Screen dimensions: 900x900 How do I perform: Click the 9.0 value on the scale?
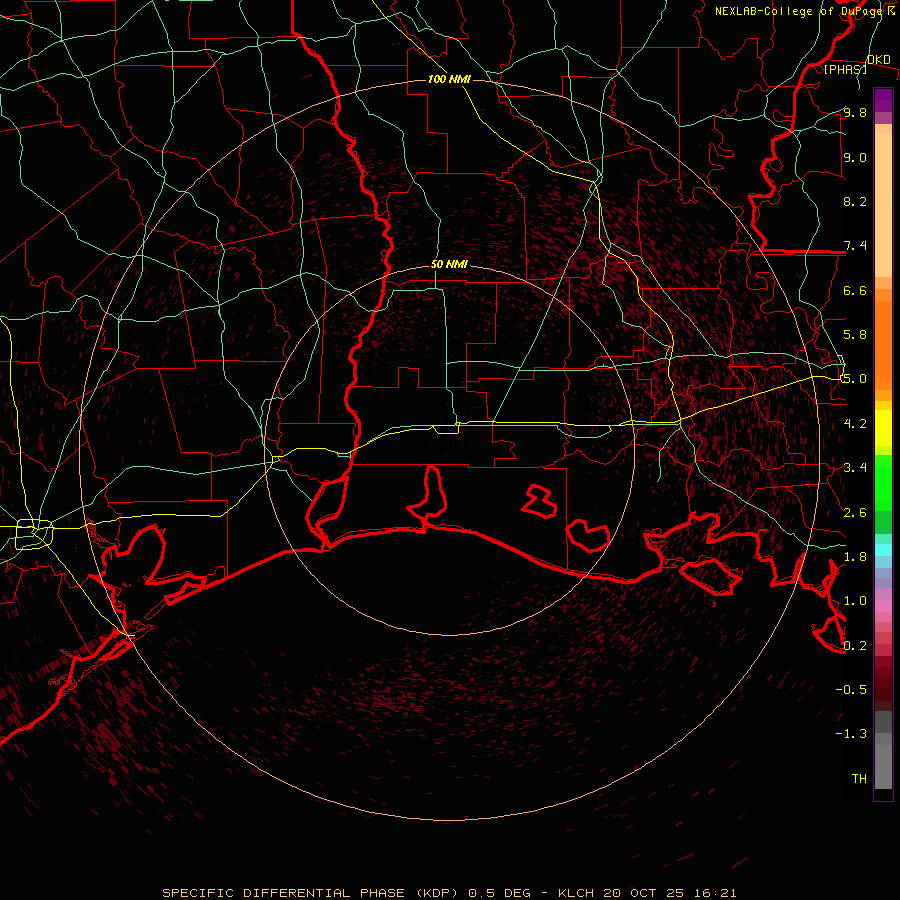[x=855, y=157]
